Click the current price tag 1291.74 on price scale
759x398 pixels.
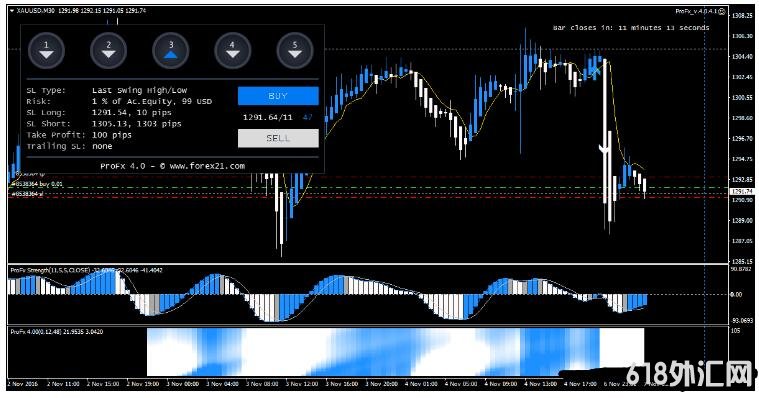[741, 192]
